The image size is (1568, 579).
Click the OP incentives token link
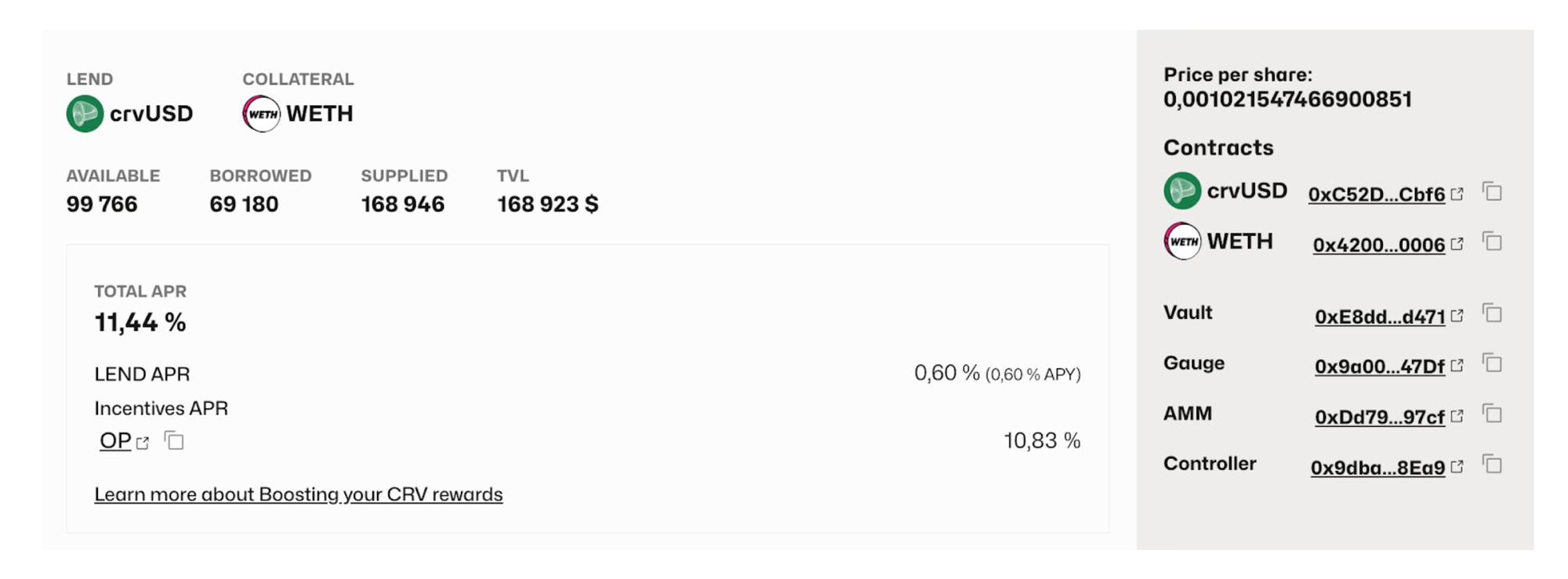(x=115, y=441)
